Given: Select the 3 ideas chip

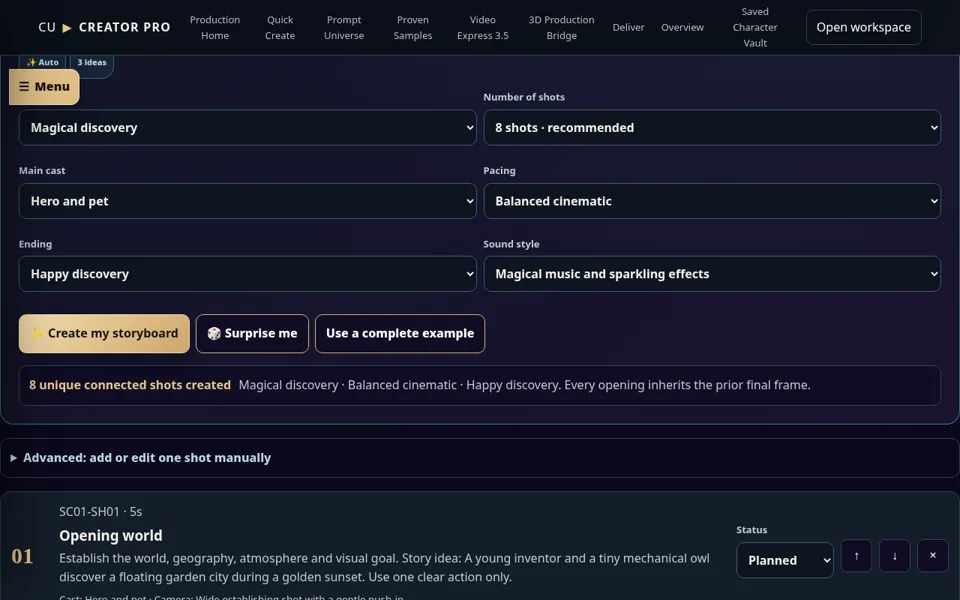Looking at the screenshot, I should tap(92, 62).
